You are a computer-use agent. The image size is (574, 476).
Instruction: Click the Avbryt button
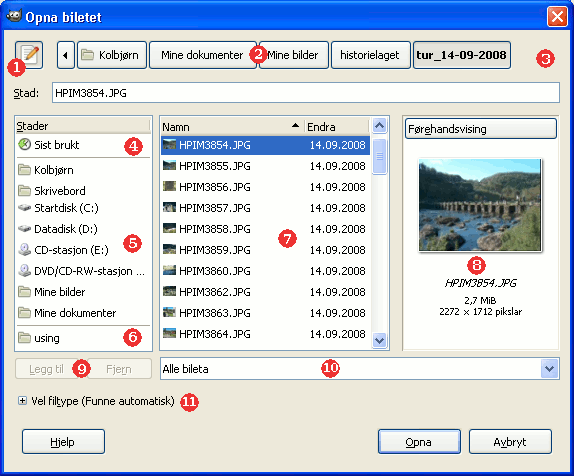[510, 442]
